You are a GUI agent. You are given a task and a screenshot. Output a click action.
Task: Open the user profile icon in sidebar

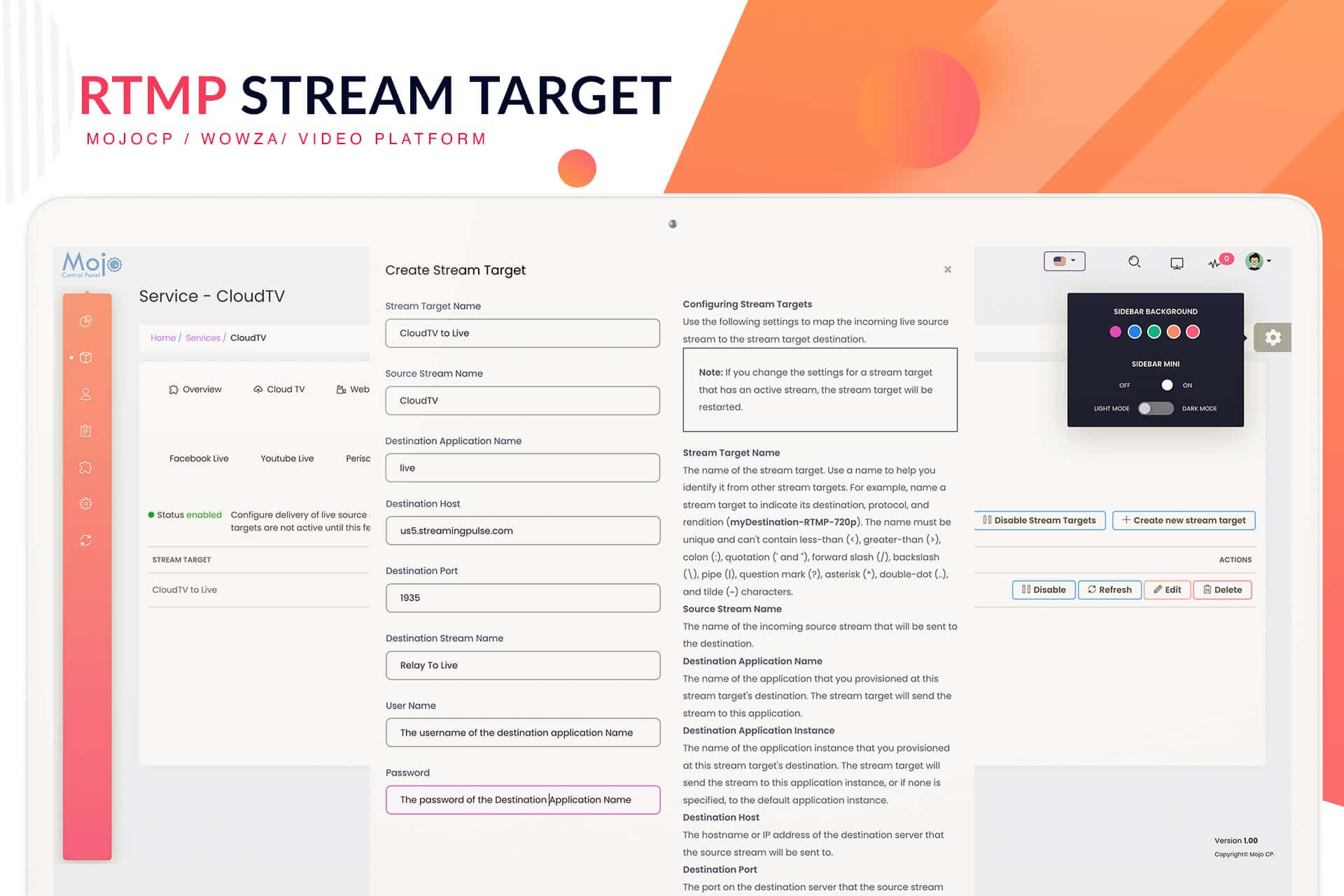(85, 394)
